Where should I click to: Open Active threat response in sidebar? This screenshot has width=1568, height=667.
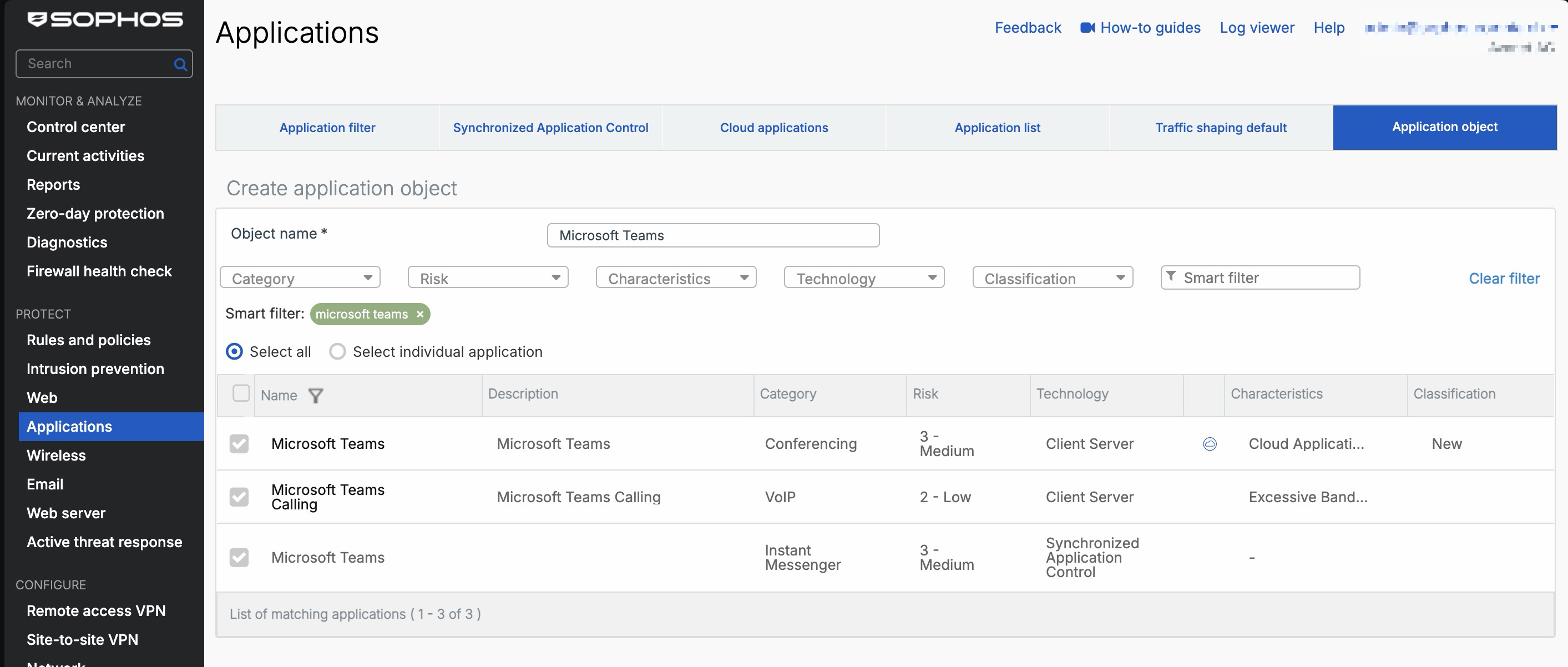pos(105,542)
